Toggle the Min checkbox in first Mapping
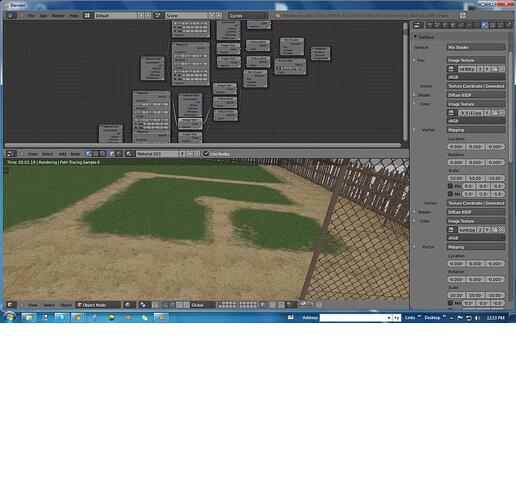Screen dimensions: 516x500 pyautogui.click(x=450, y=186)
